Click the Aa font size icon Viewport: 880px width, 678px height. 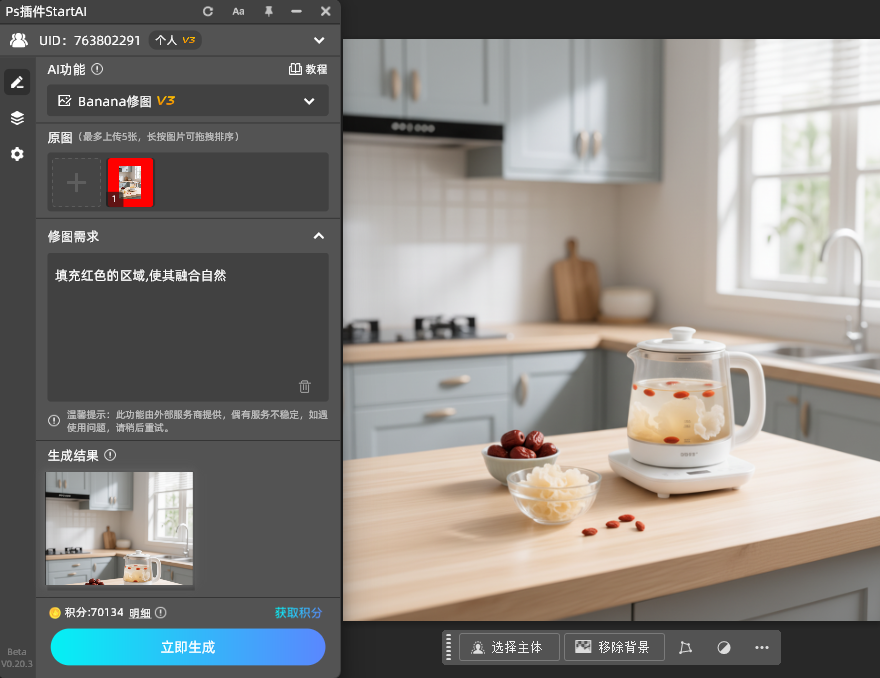(238, 11)
